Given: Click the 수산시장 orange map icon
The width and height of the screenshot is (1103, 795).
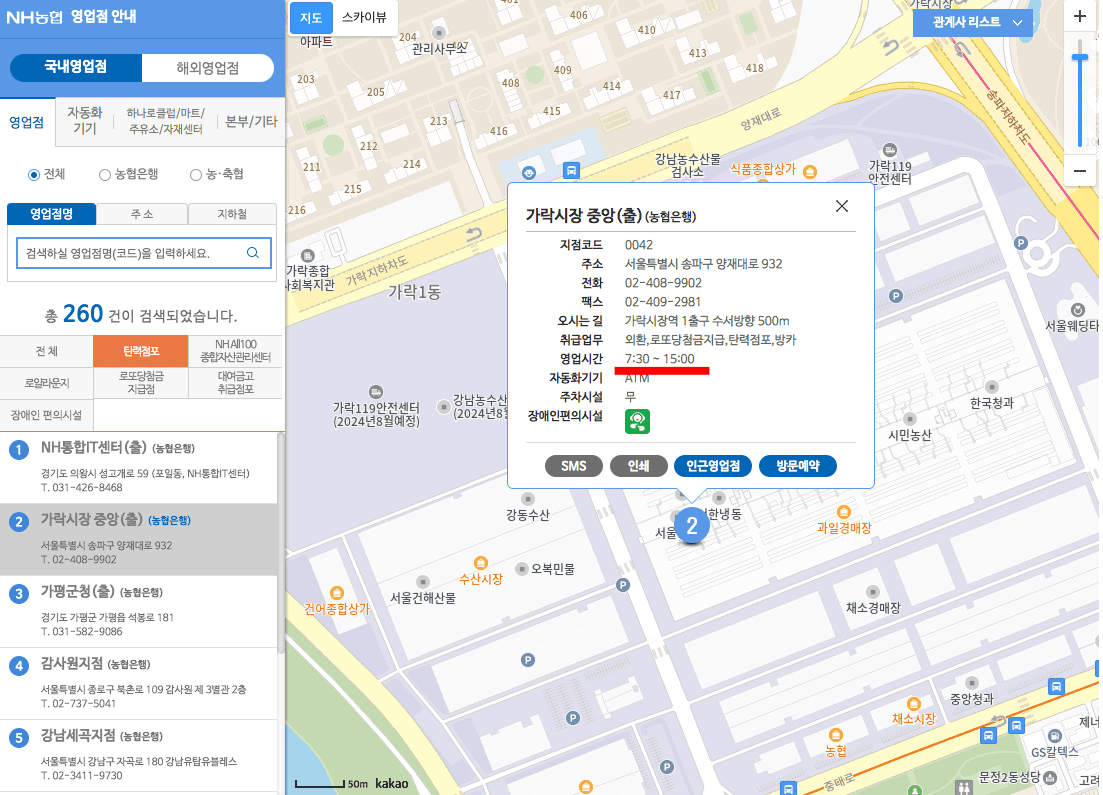Looking at the screenshot, I should (x=481, y=562).
